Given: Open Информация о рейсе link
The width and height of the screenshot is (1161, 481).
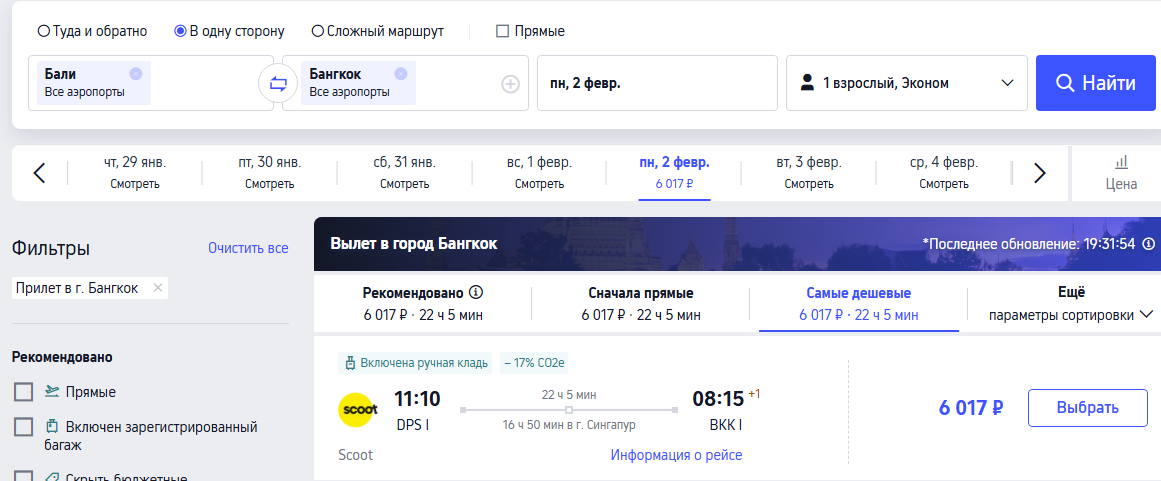Looking at the screenshot, I should point(676,455).
